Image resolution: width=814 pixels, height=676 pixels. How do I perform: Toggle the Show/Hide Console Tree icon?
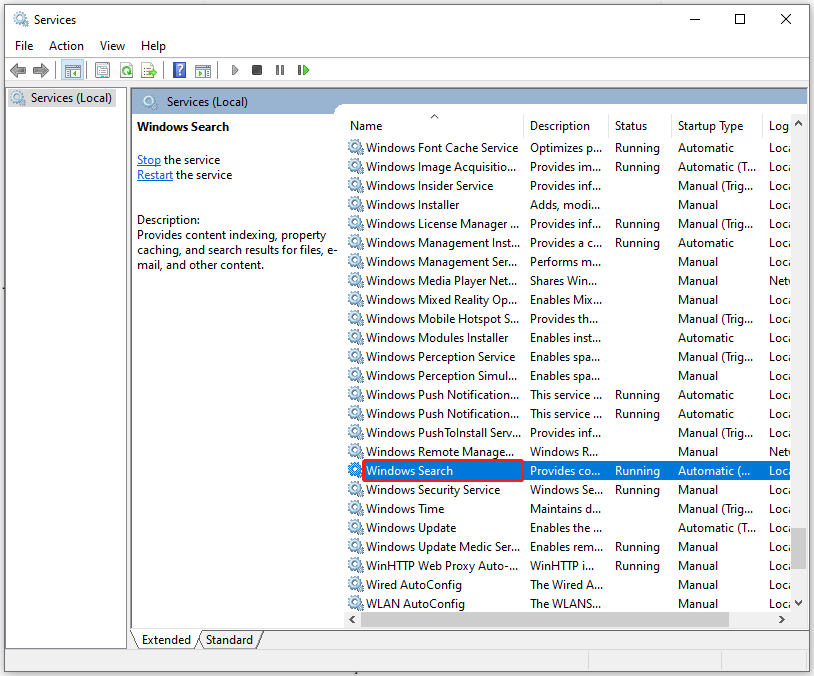coord(72,70)
